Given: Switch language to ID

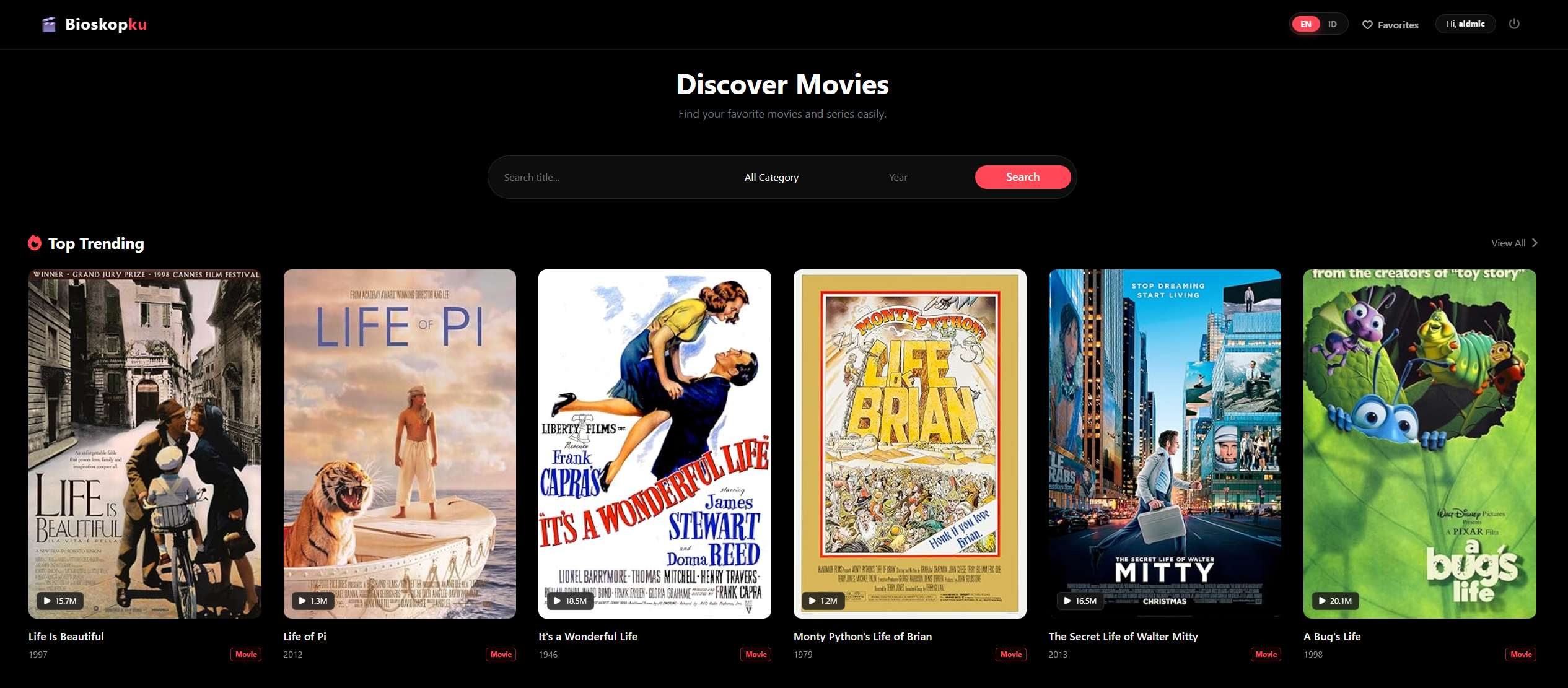Looking at the screenshot, I should (x=1332, y=24).
